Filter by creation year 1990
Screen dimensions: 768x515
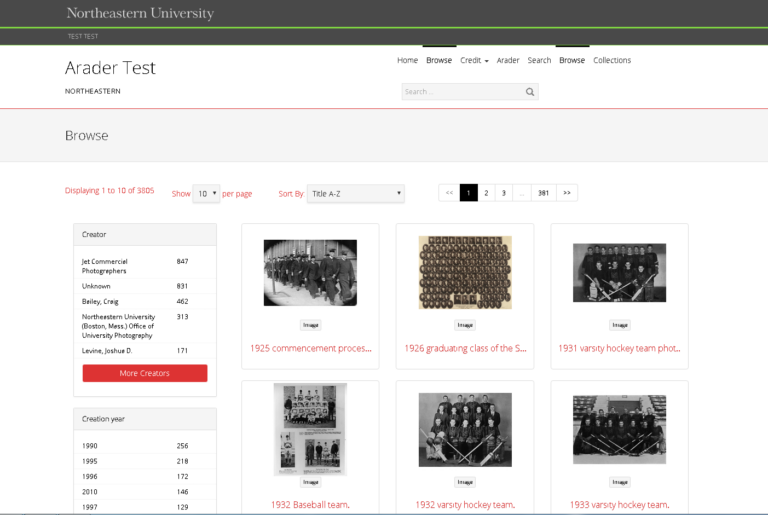coord(90,446)
